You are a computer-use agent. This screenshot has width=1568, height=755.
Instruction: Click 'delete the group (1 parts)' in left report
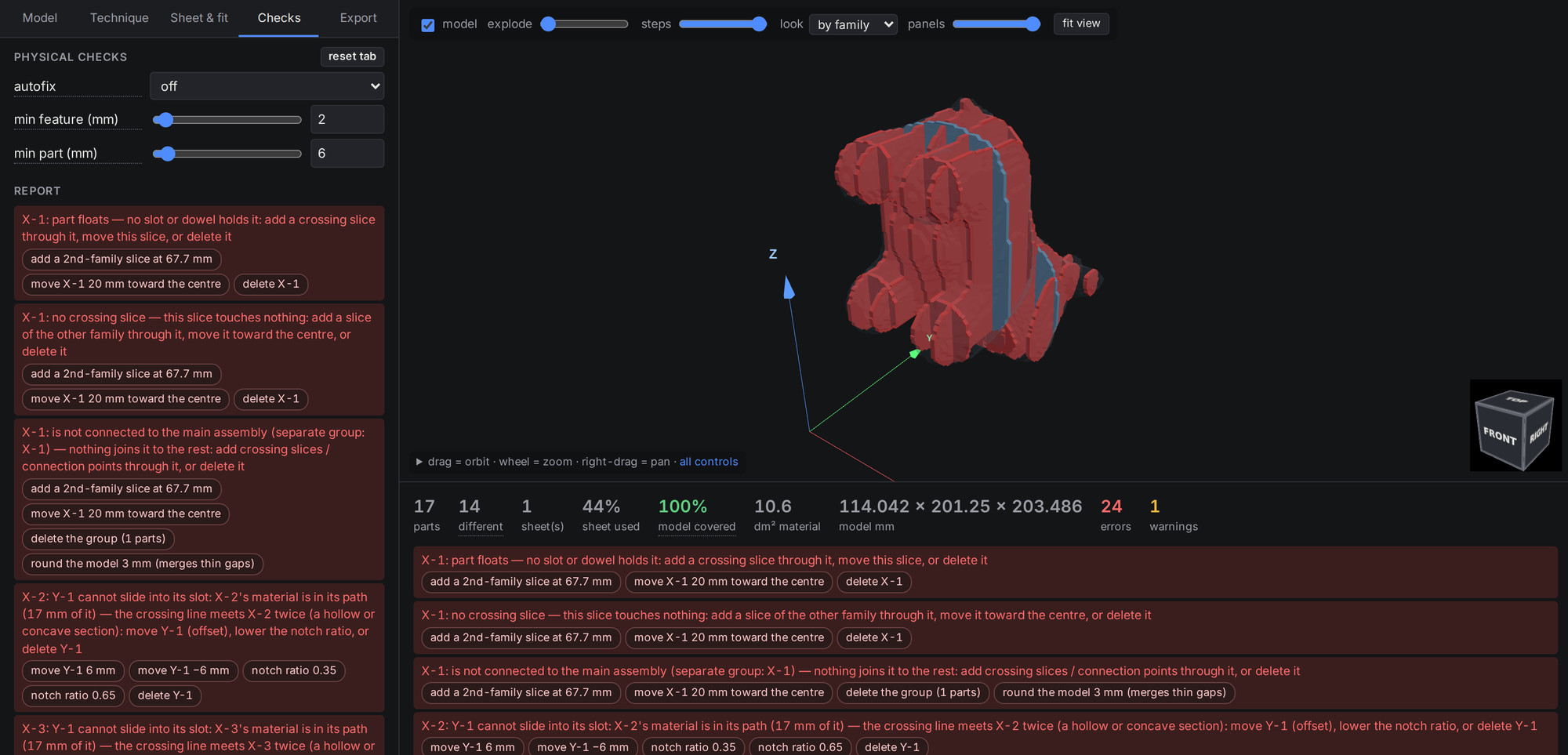(x=98, y=539)
